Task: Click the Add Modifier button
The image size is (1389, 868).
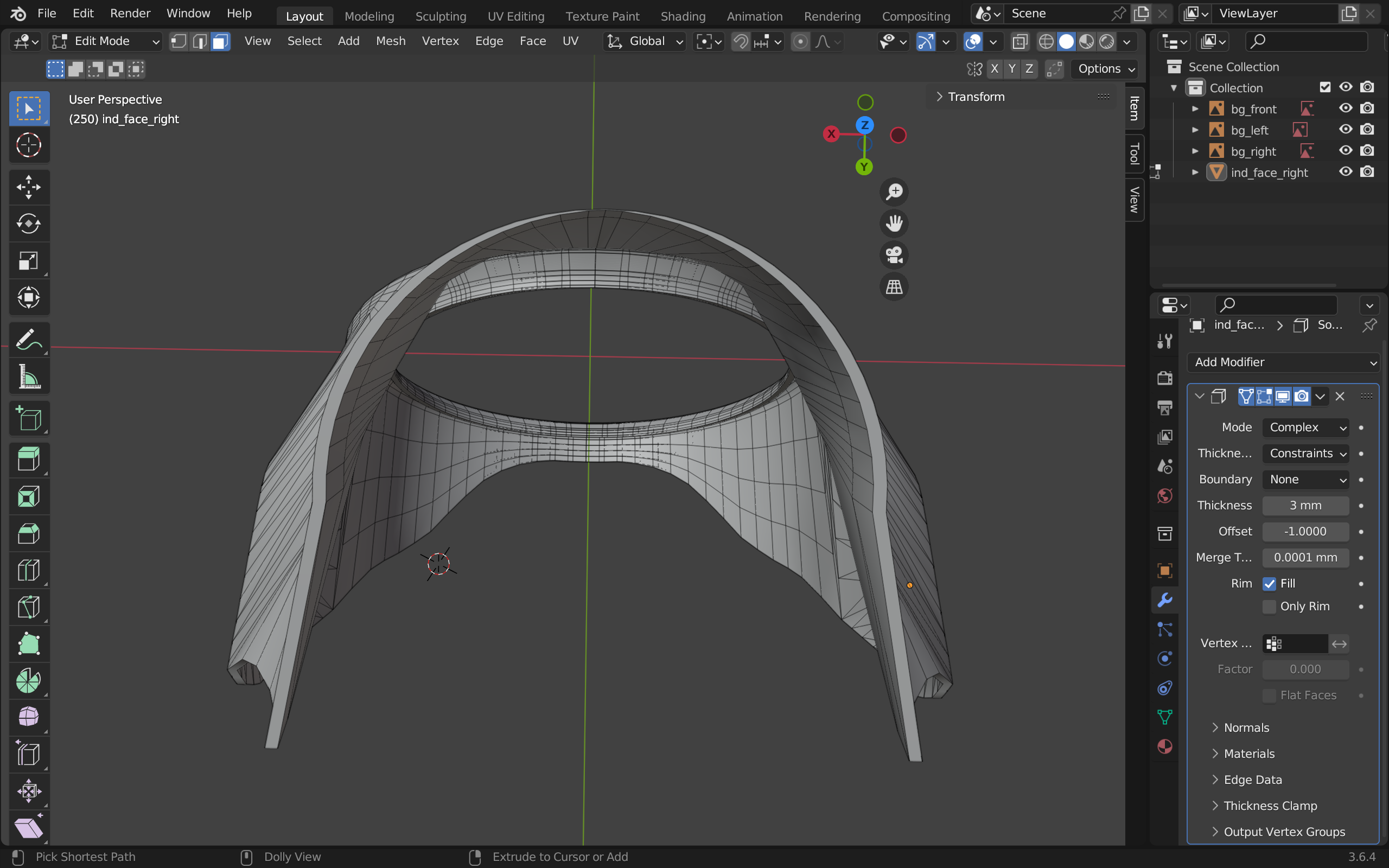Action: (x=1283, y=362)
